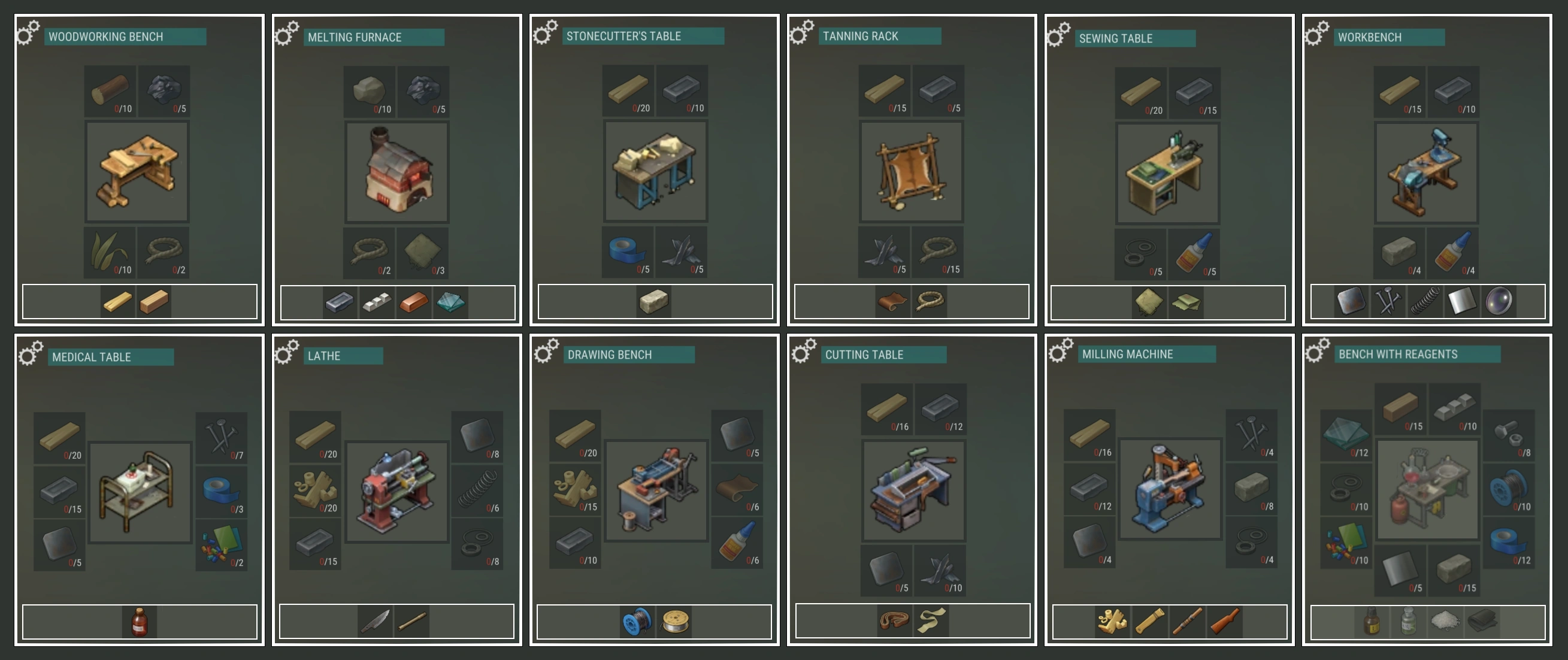Click the Woodworking Bench gear icon
1568x660 pixels.
28,32
